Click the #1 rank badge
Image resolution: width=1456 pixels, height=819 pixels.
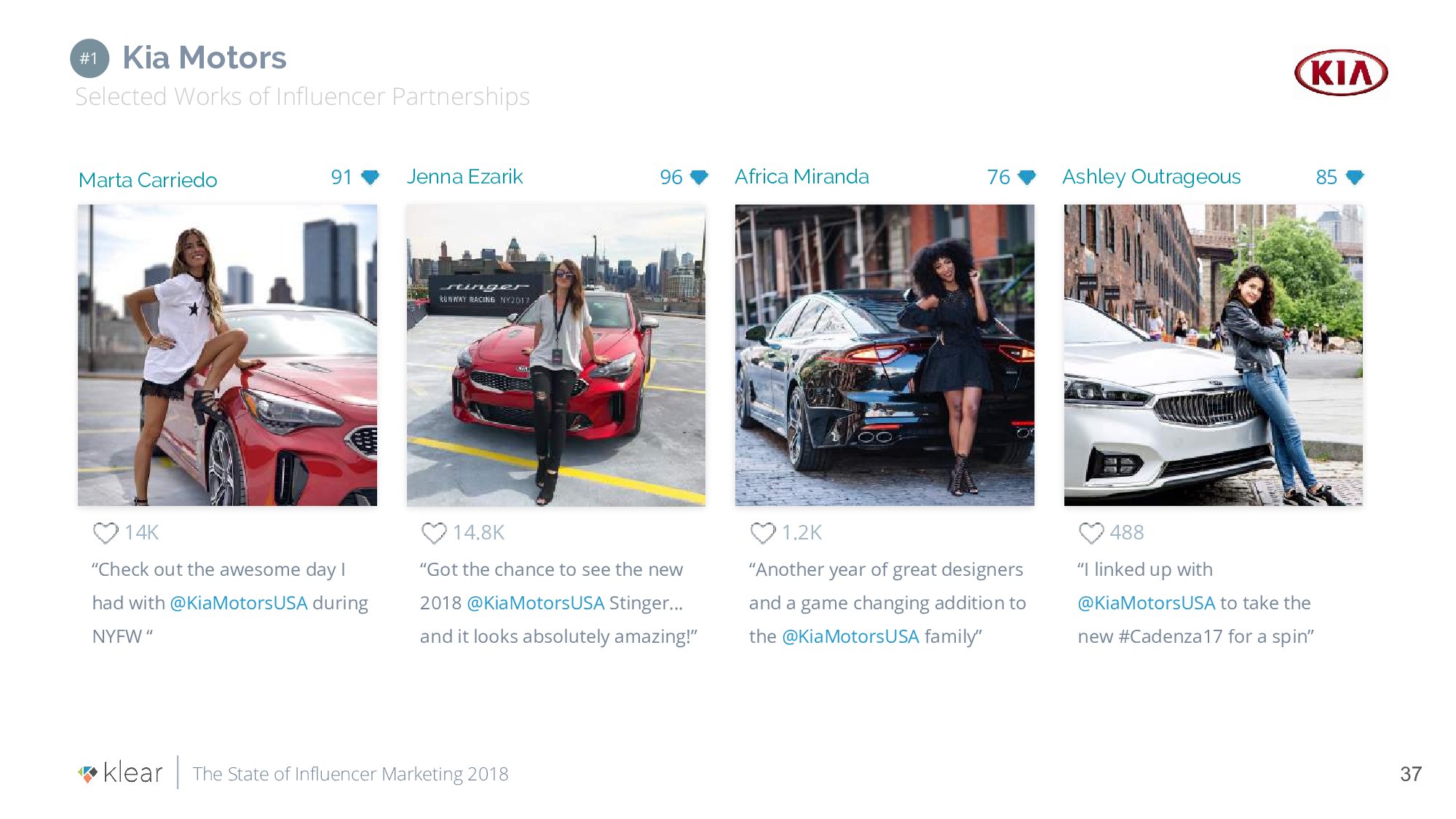point(90,58)
